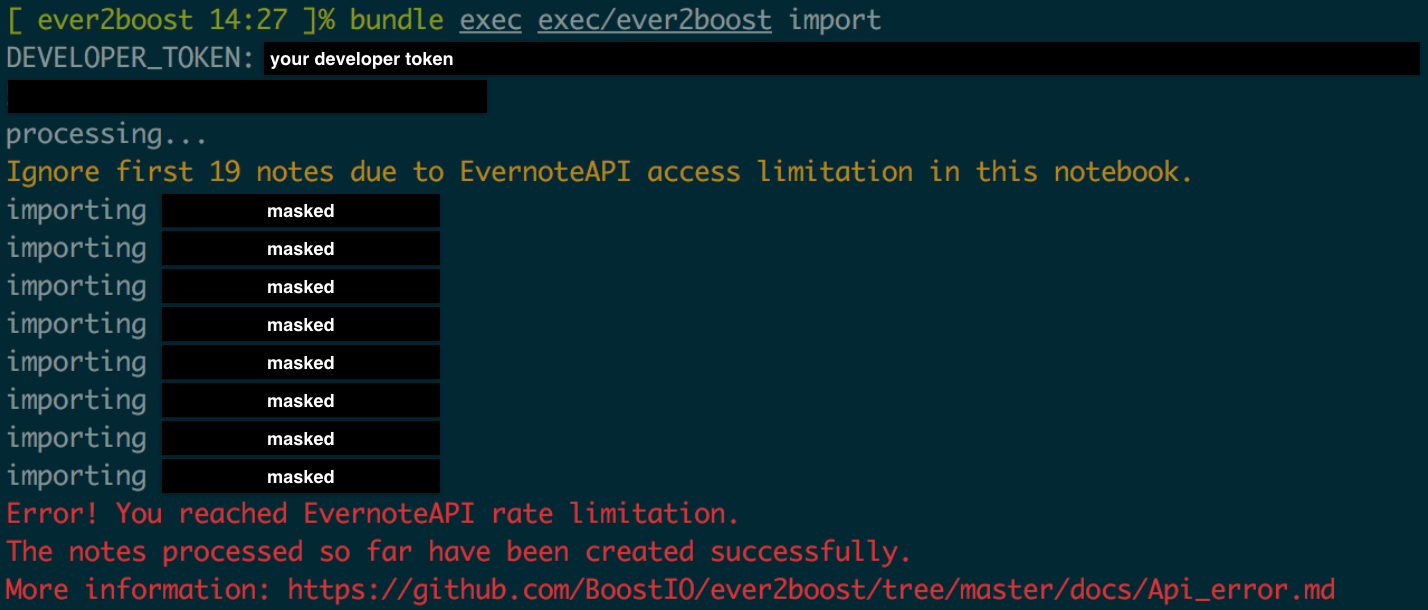Click the underlined 'exec/ever2boost' path
1428x610 pixels.
654,19
